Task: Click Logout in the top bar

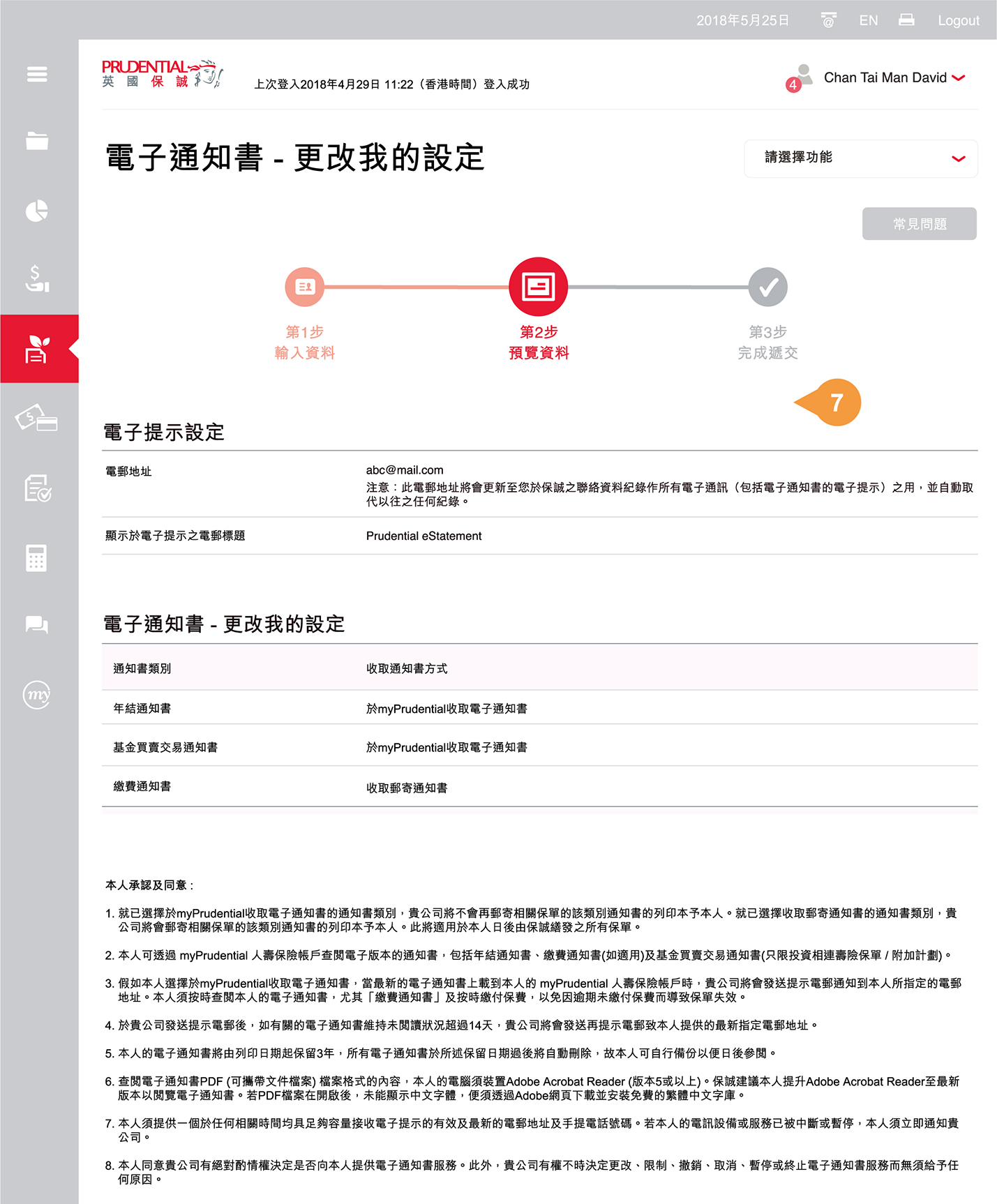Action: 958,20
